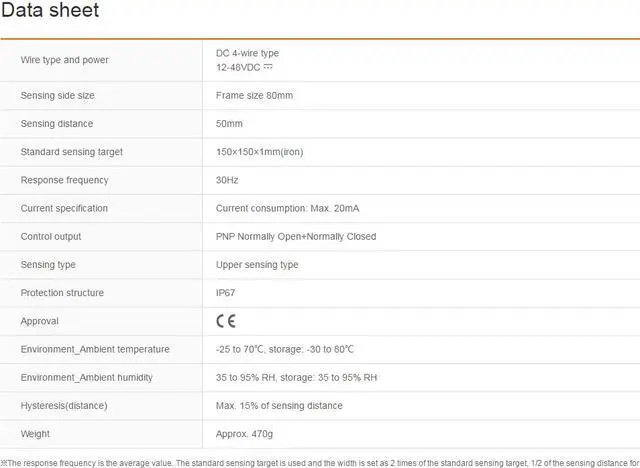This screenshot has height=468, width=640.
Task: Select the Control output label
Action: 51,236
